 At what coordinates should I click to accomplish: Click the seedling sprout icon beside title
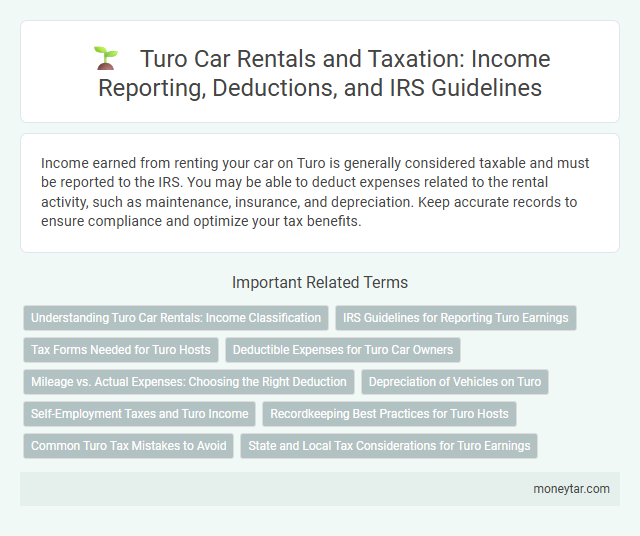click(106, 58)
